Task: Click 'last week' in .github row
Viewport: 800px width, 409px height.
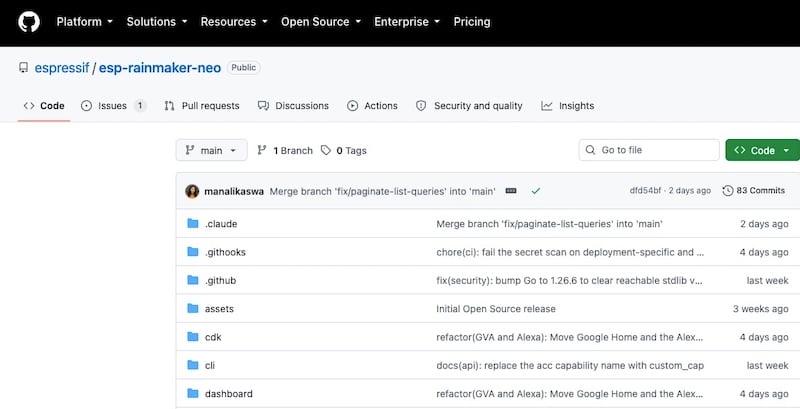Action: click(x=768, y=280)
